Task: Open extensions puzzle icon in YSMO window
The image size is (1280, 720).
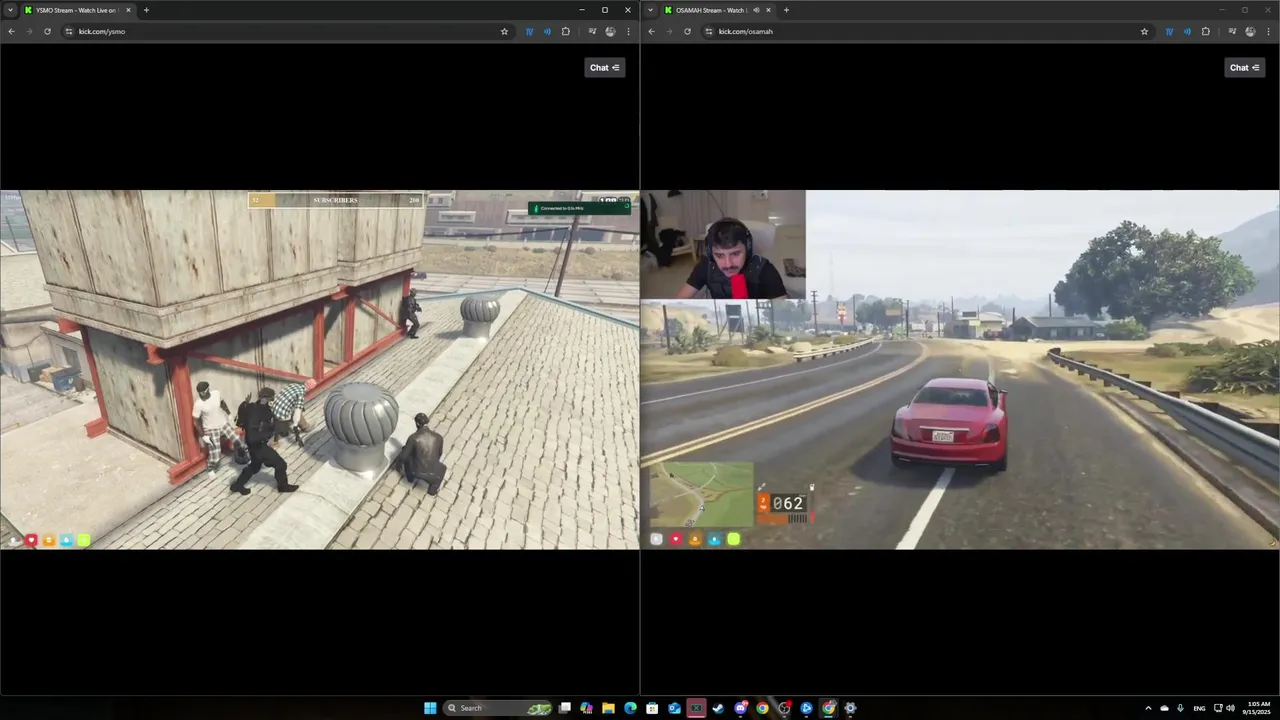Action: pyautogui.click(x=565, y=31)
